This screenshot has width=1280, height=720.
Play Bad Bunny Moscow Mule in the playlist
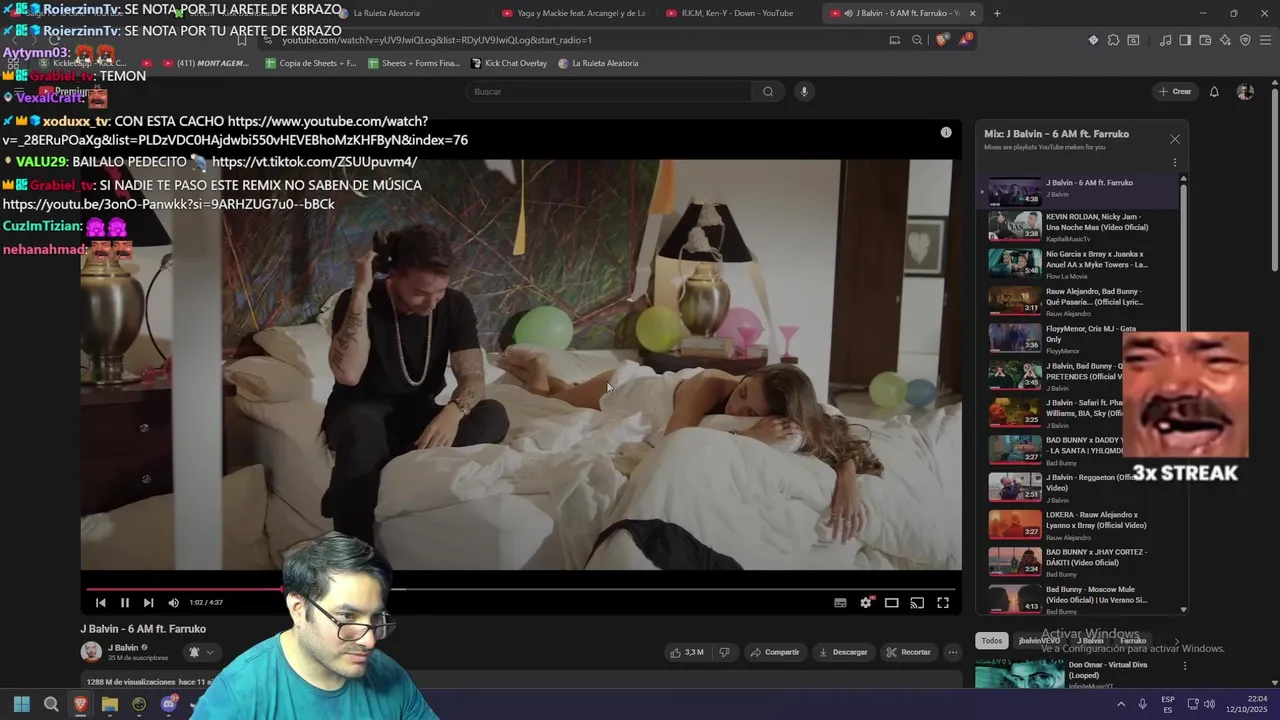click(x=1078, y=599)
